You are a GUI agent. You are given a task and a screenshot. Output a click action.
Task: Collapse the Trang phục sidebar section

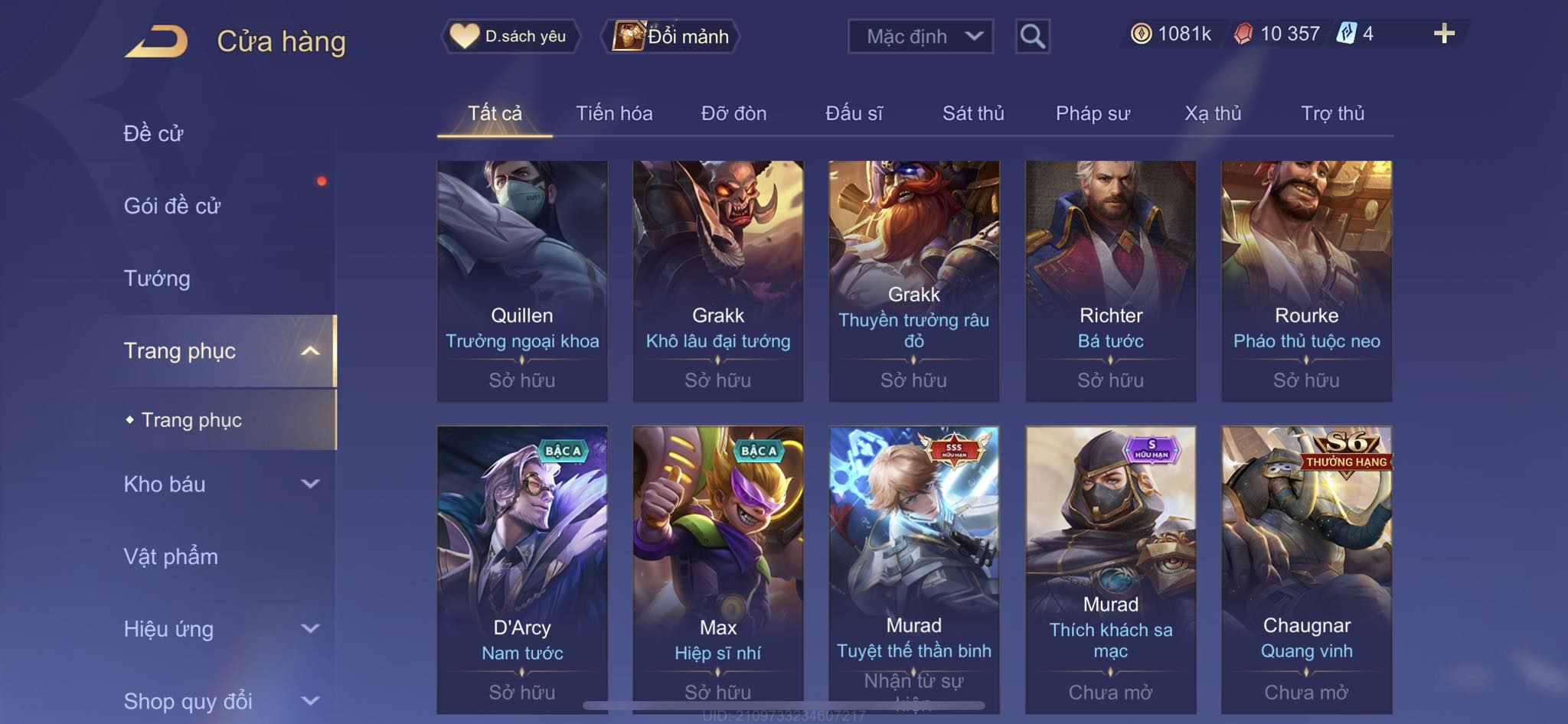(x=310, y=351)
